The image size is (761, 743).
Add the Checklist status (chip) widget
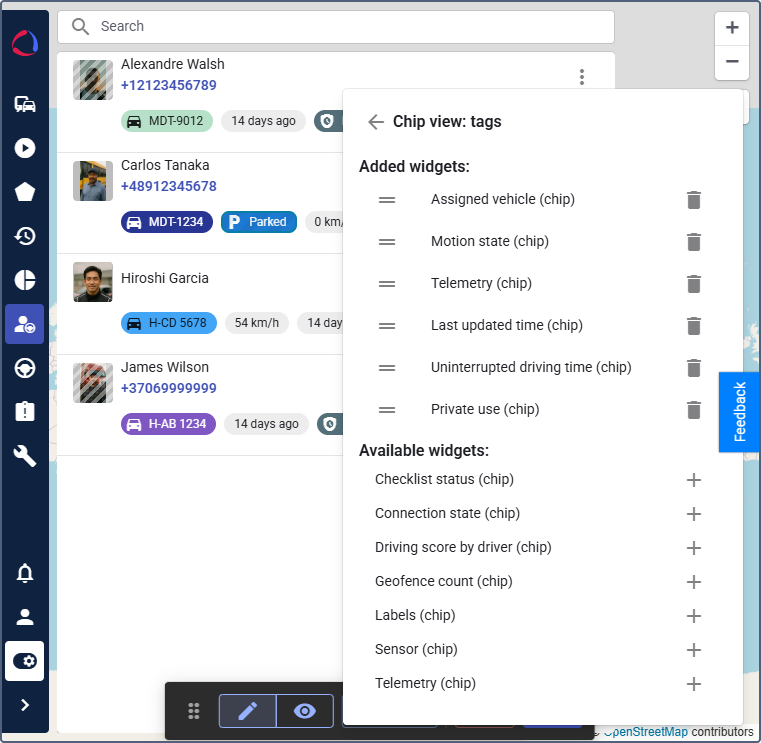click(x=694, y=479)
